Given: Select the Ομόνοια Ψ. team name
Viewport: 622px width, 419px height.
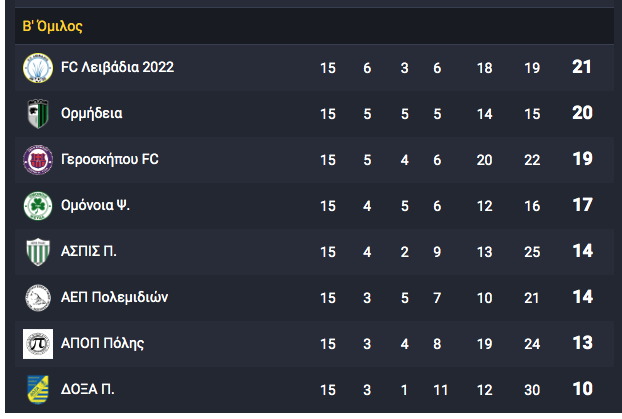Looking at the screenshot, I should [x=95, y=205].
